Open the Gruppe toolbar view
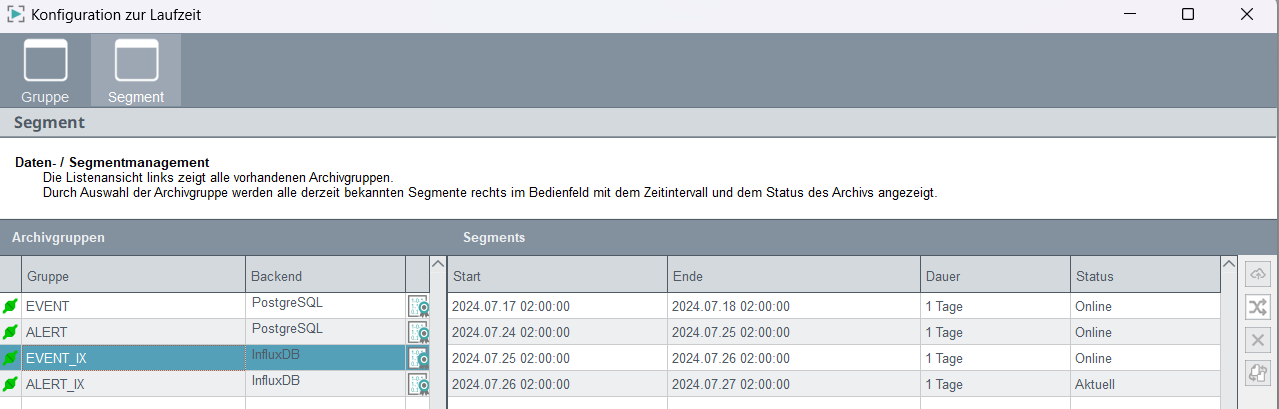Viewport: 1279px width, 409px height. point(45,70)
